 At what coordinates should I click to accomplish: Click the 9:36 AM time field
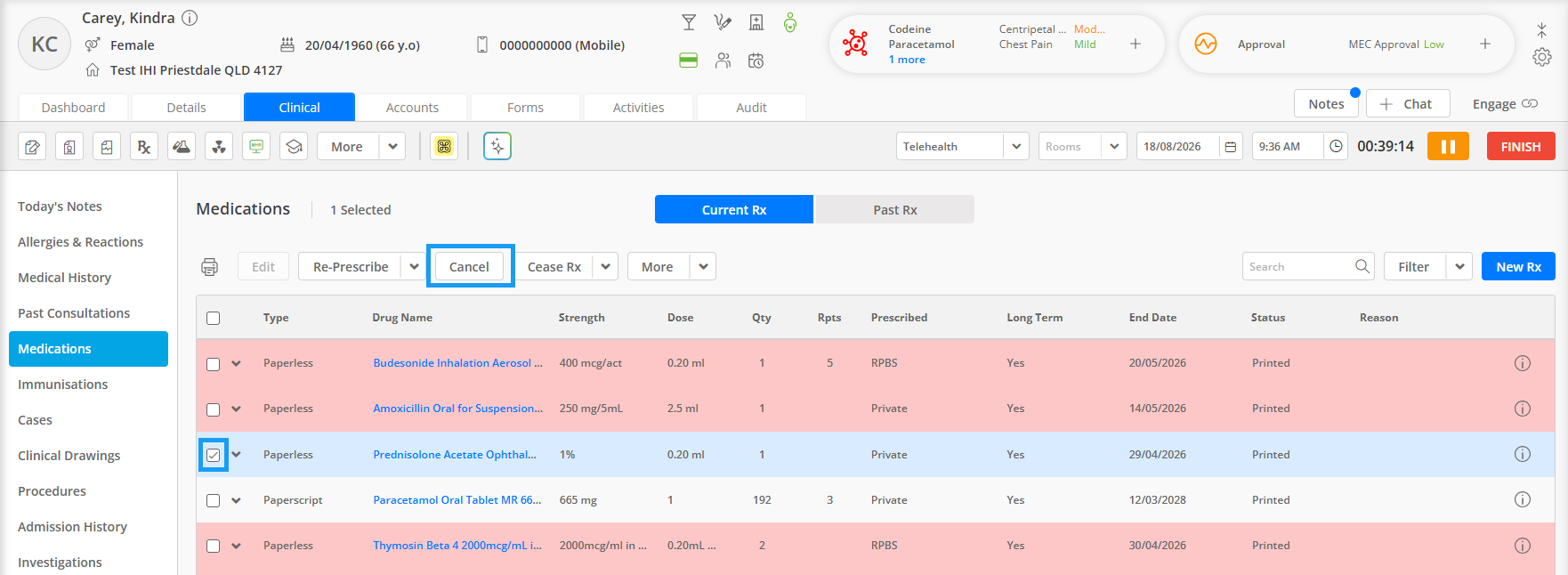click(x=1287, y=147)
